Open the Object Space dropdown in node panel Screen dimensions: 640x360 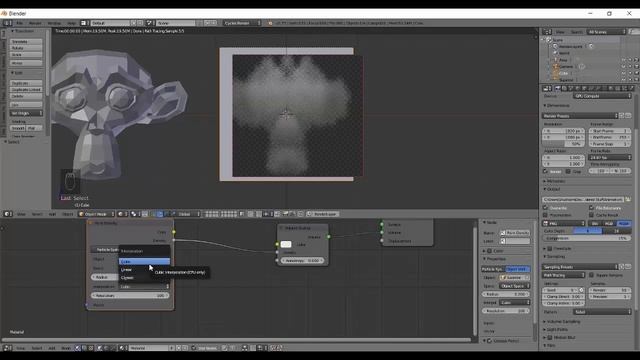[515, 286]
